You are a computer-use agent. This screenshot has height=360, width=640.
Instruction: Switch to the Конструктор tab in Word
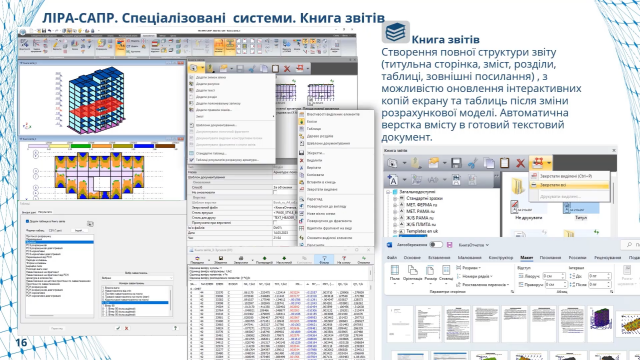tap(501, 258)
